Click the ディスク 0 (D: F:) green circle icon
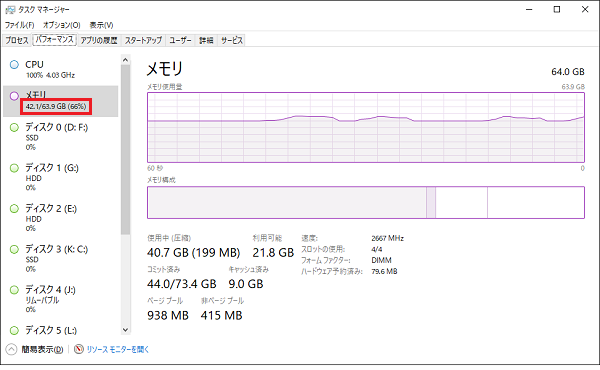Viewport: 600px width, 370px height. click(x=14, y=127)
